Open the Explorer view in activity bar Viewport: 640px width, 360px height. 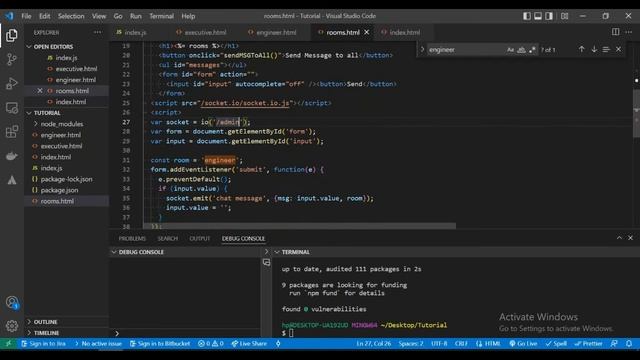coord(11,36)
